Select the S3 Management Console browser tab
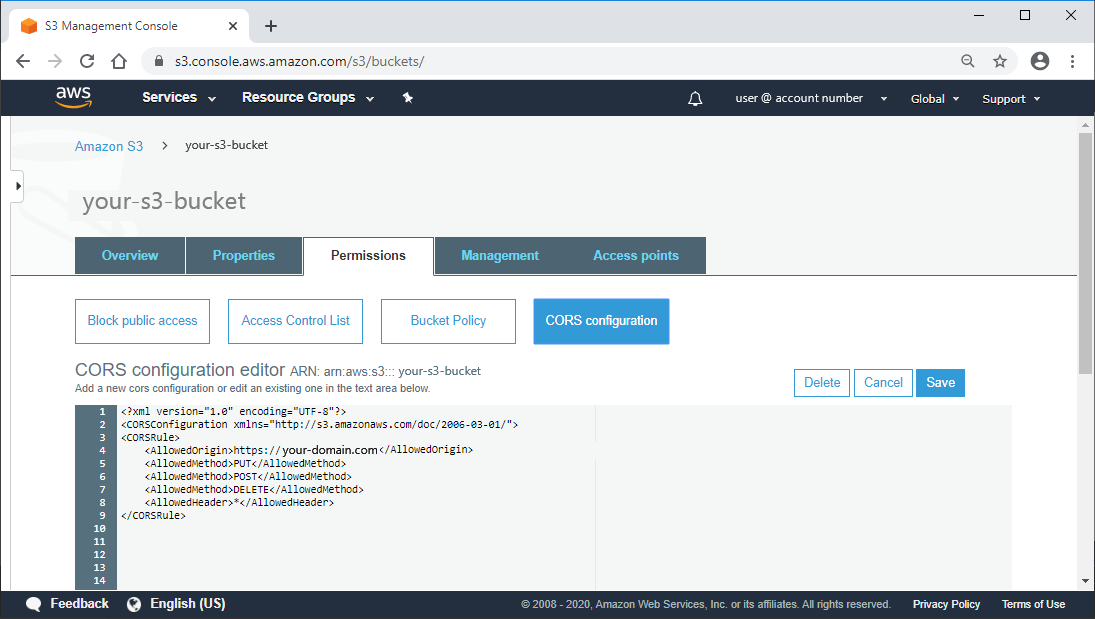The height and width of the screenshot is (619, 1095). (x=129, y=27)
